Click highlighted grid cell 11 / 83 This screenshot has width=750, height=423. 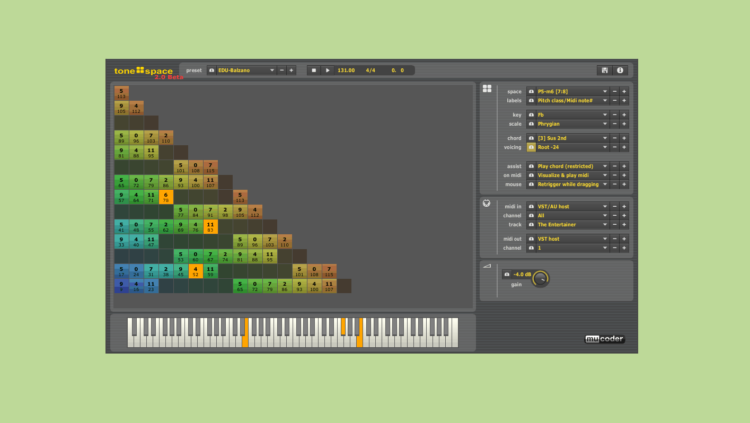pos(210,226)
